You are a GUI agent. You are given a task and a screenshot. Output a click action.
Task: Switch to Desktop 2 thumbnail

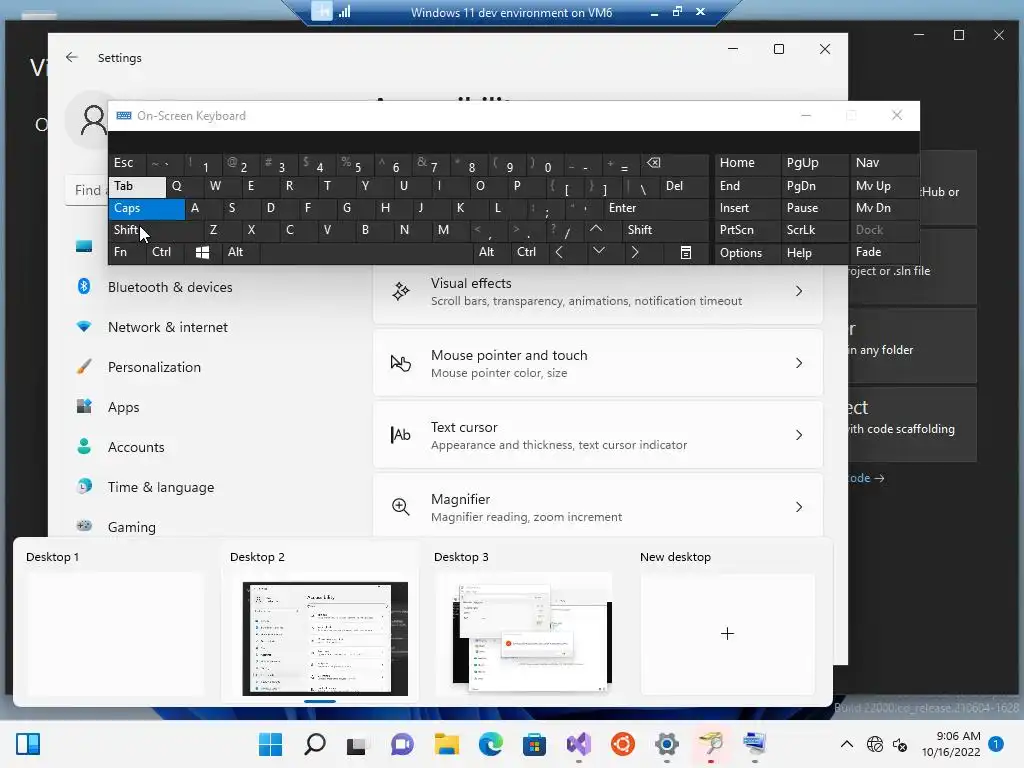click(325, 638)
